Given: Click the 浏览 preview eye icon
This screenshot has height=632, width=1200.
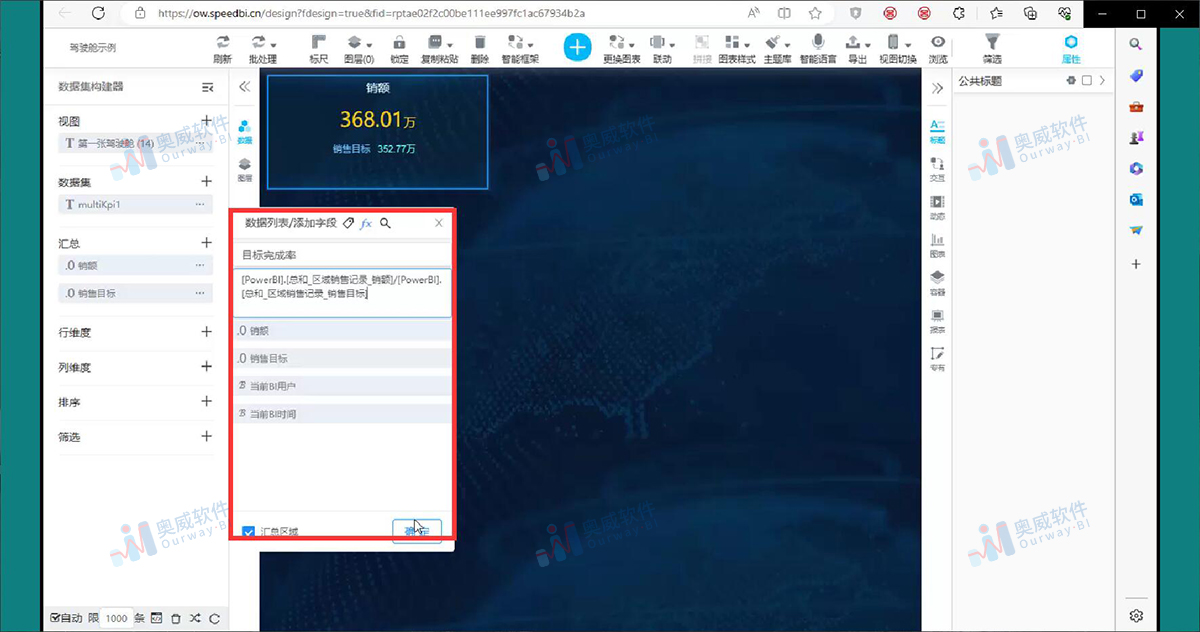Looking at the screenshot, I should [x=937, y=46].
